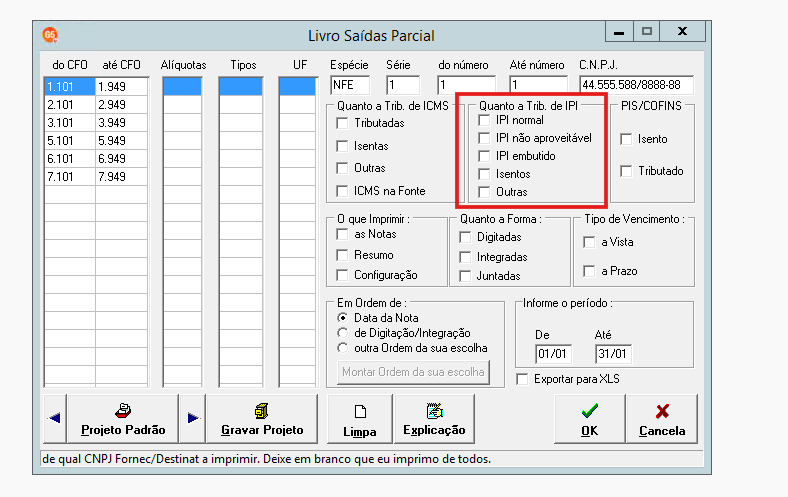Image resolution: width=788 pixels, height=497 pixels.
Task: Enable the IPI embutido checkbox
Action: [484, 156]
